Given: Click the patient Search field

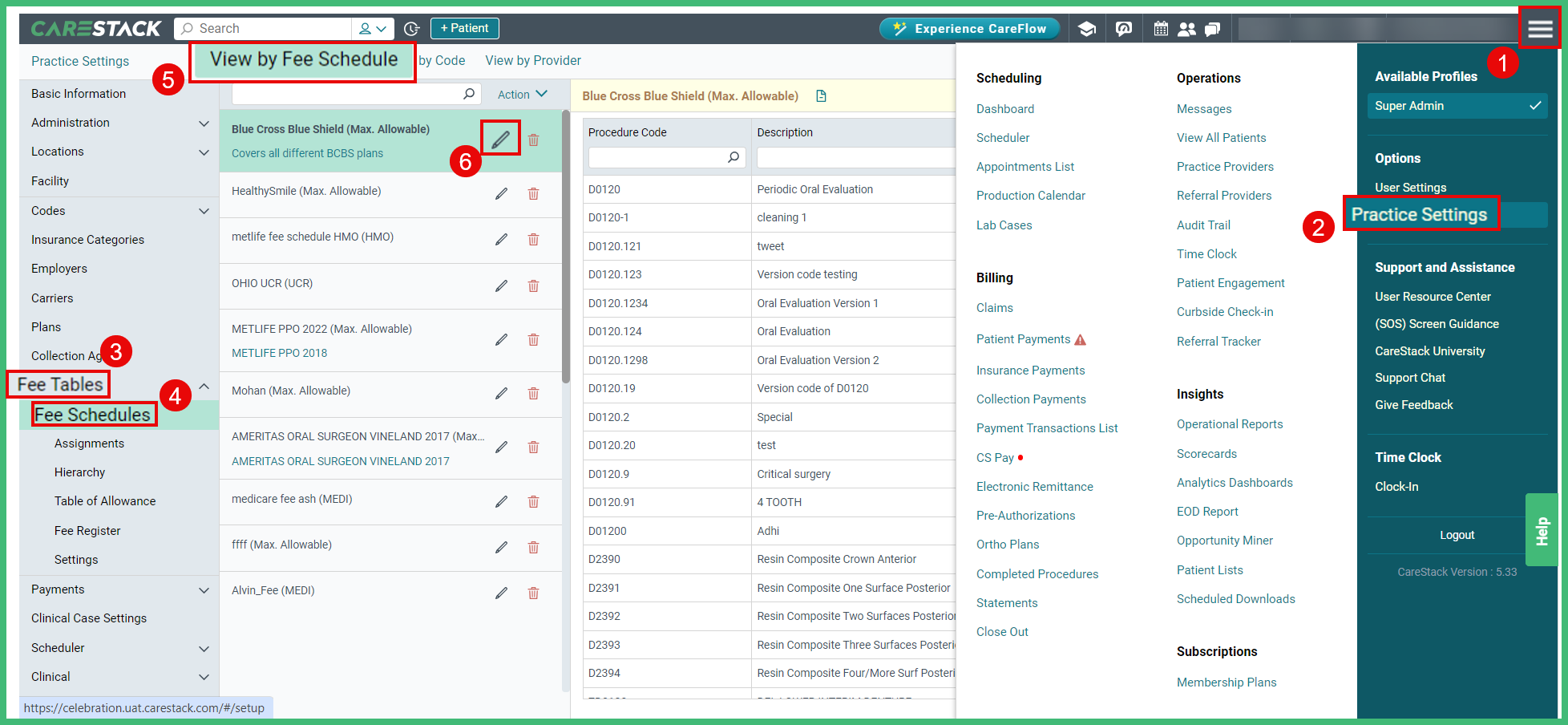Looking at the screenshot, I should pos(264,29).
